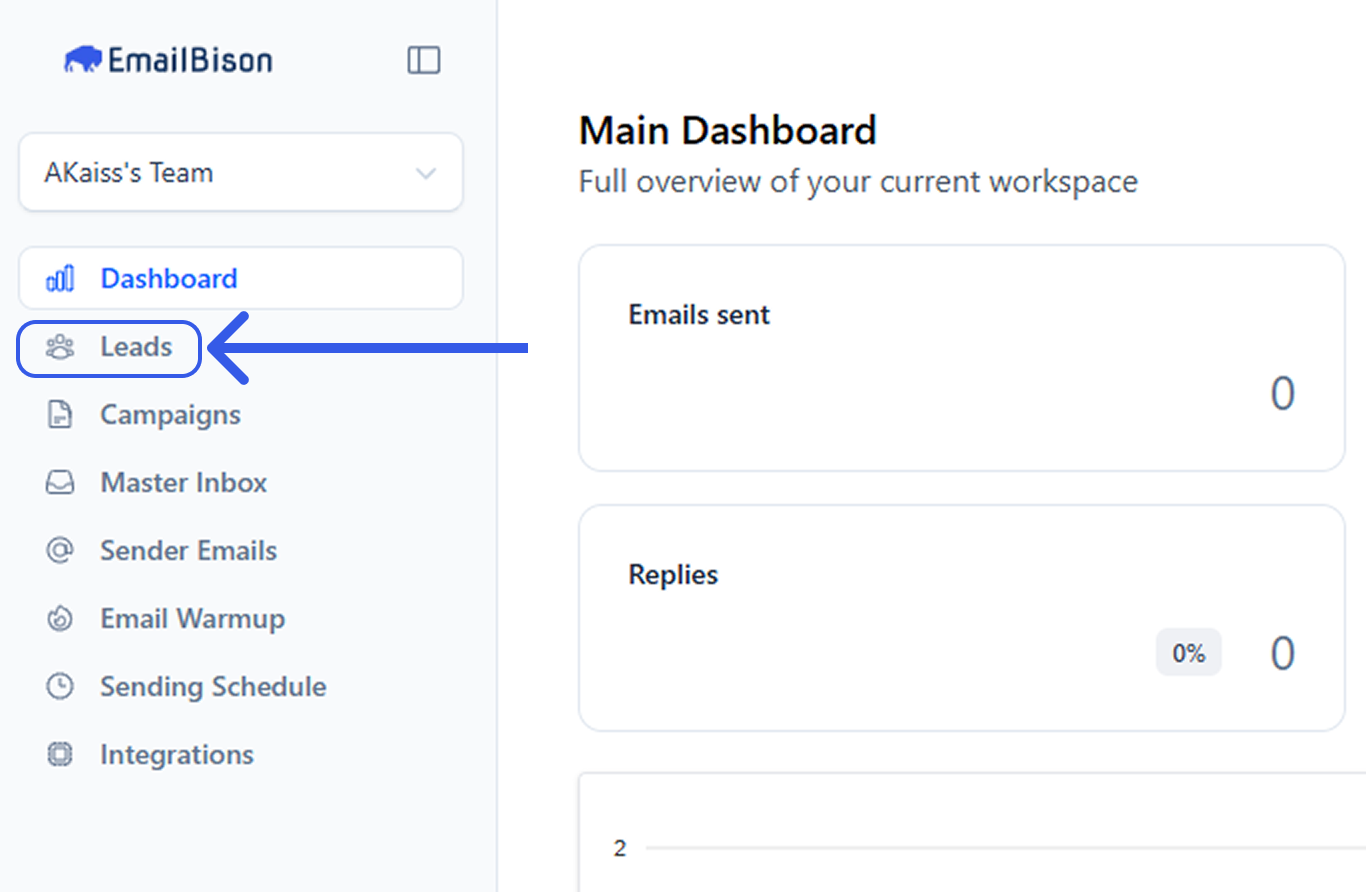Select the Campaigns text label in sidebar
The height and width of the screenshot is (892, 1366).
coord(170,415)
